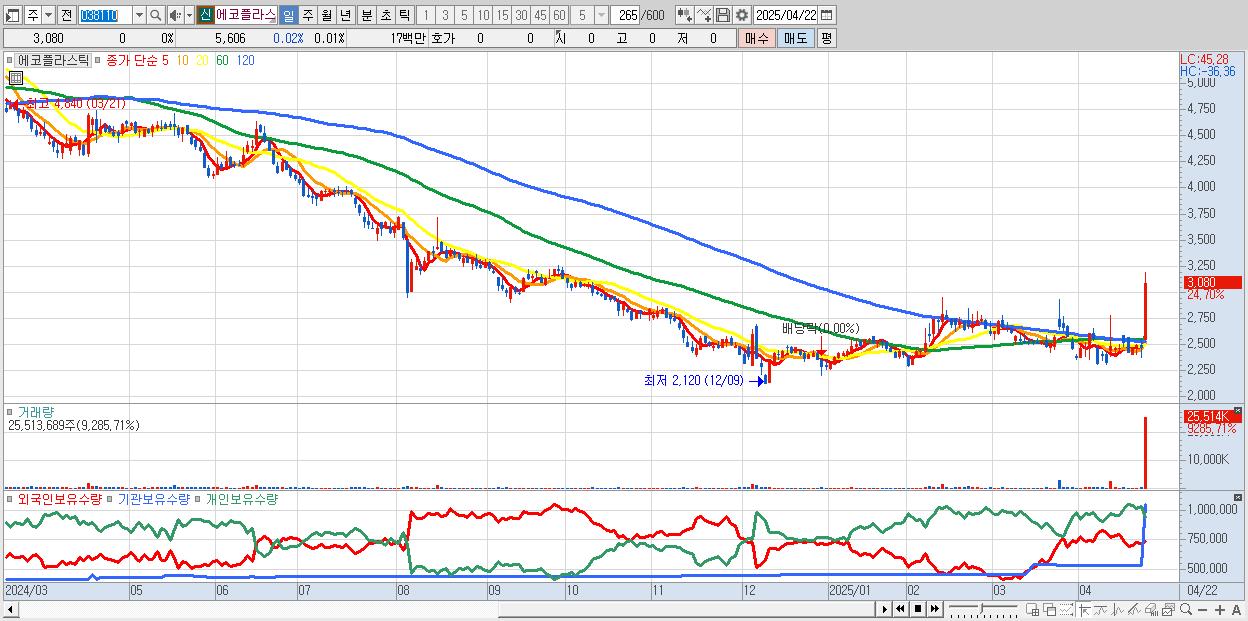Expand the 주 market type dropdown arrow

coord(48,15)
